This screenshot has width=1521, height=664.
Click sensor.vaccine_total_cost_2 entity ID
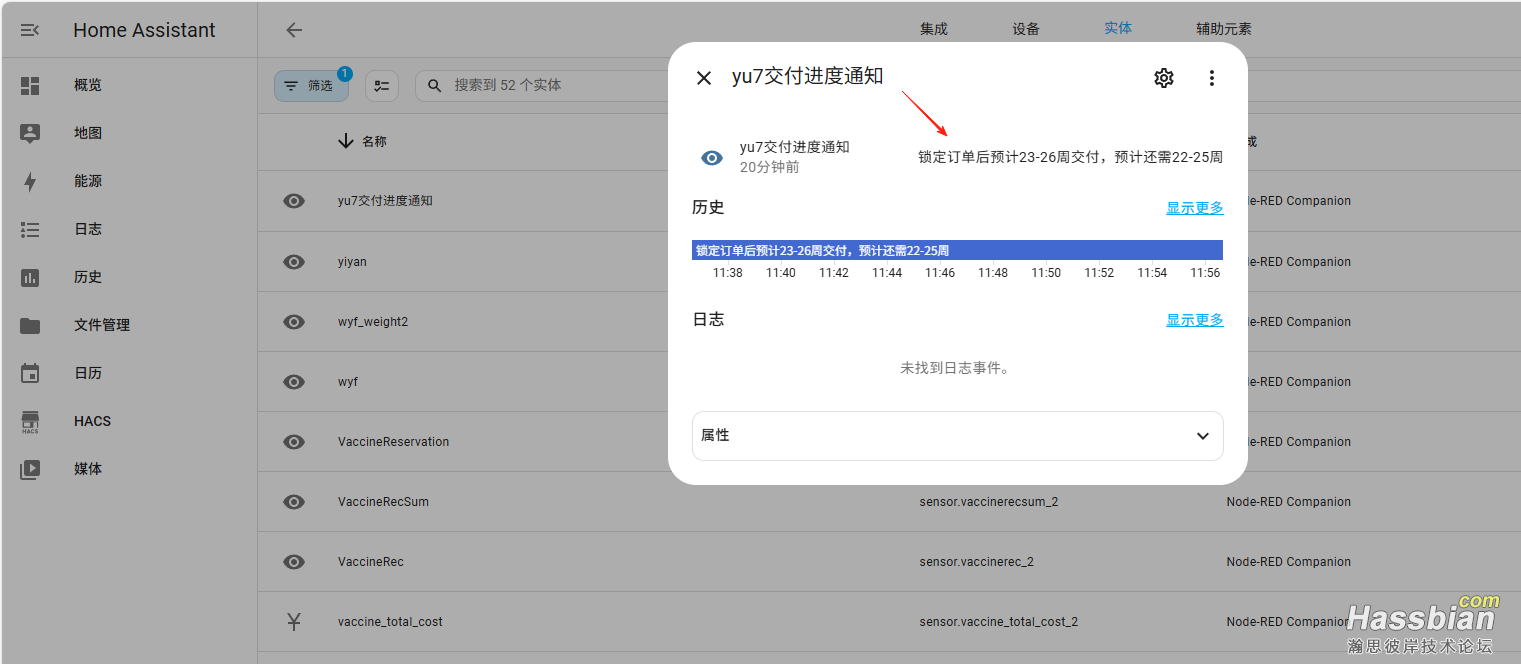(x=999, y=622)
